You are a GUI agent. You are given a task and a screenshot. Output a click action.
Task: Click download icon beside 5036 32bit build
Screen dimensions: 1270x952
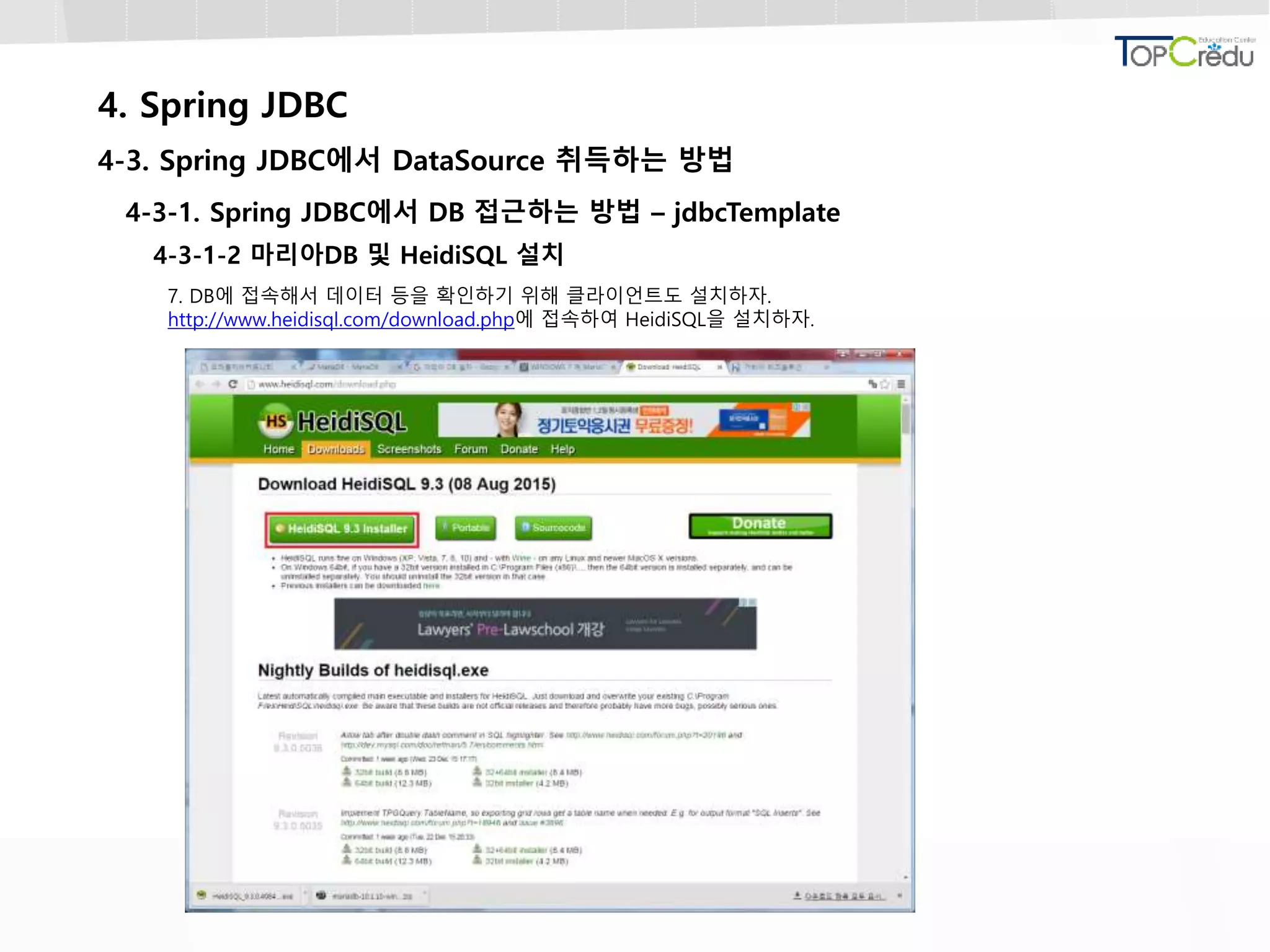[x=347, y=772]
